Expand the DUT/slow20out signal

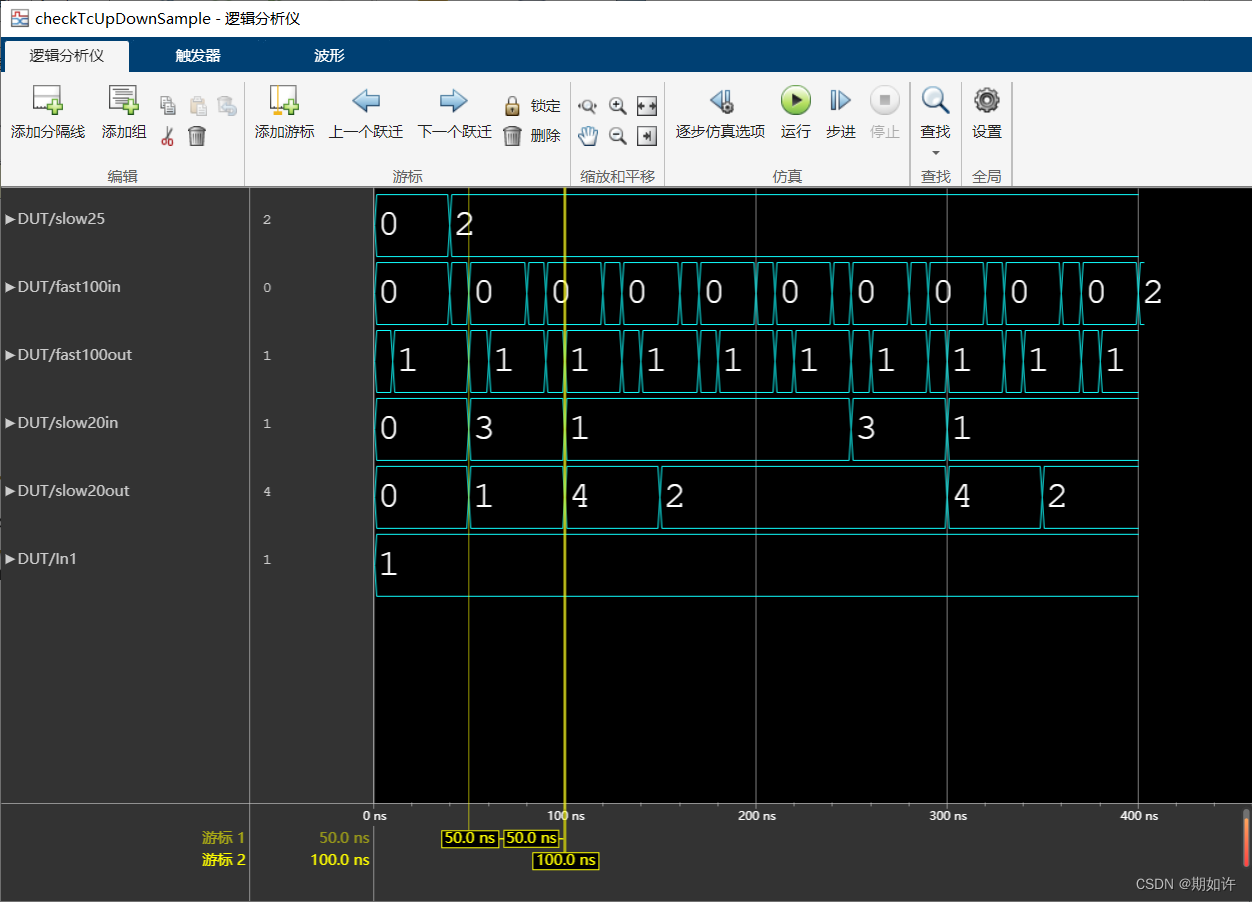(10, 490)
